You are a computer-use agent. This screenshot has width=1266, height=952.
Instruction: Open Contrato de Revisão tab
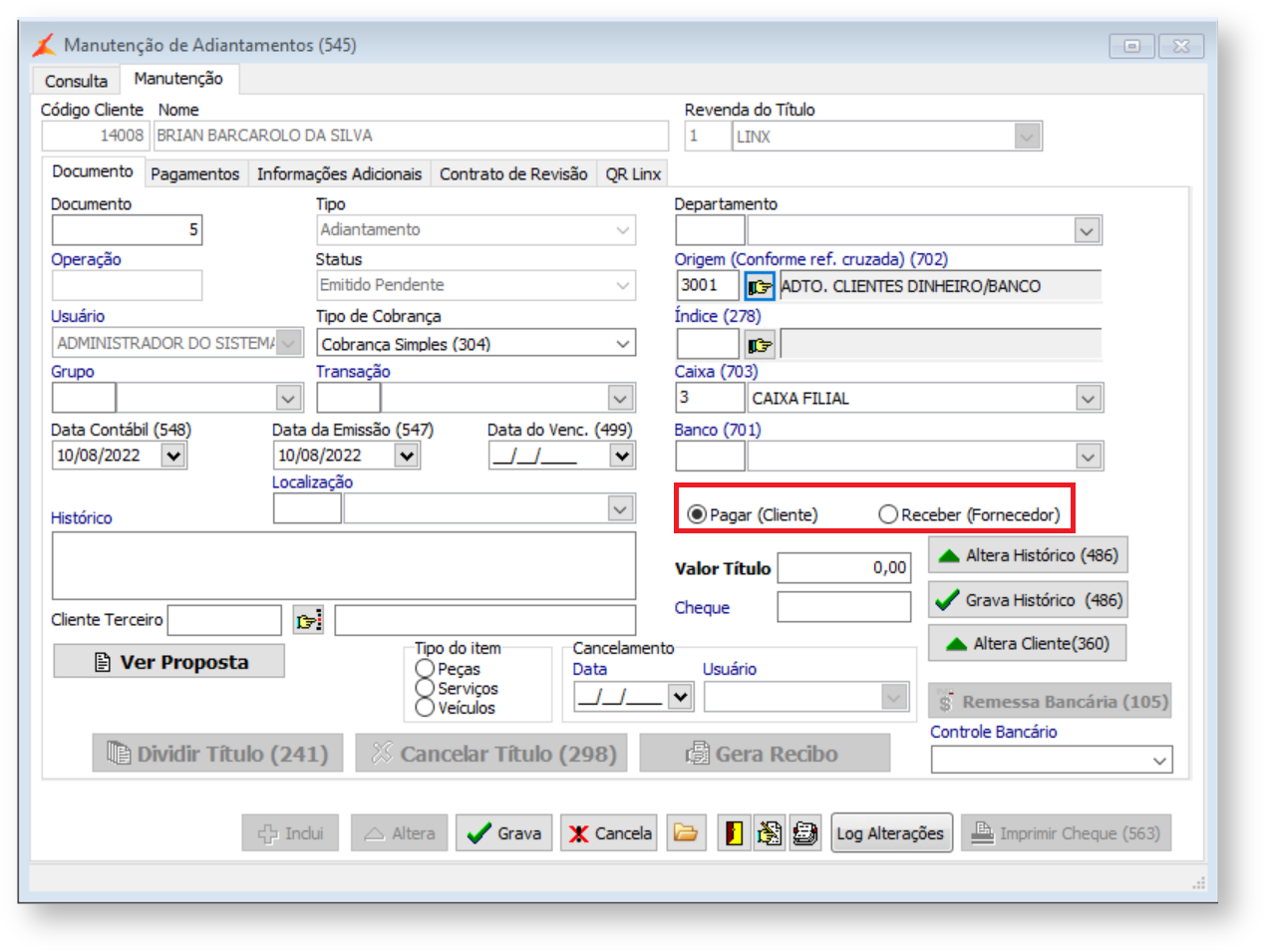point(513,173)
